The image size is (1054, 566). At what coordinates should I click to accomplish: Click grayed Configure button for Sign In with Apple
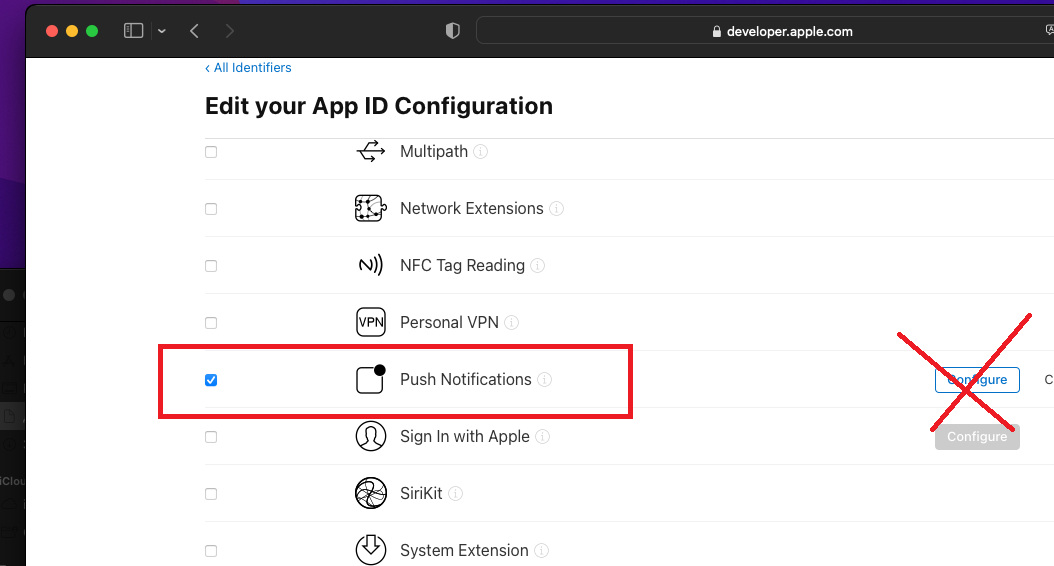tap(977, 437)
